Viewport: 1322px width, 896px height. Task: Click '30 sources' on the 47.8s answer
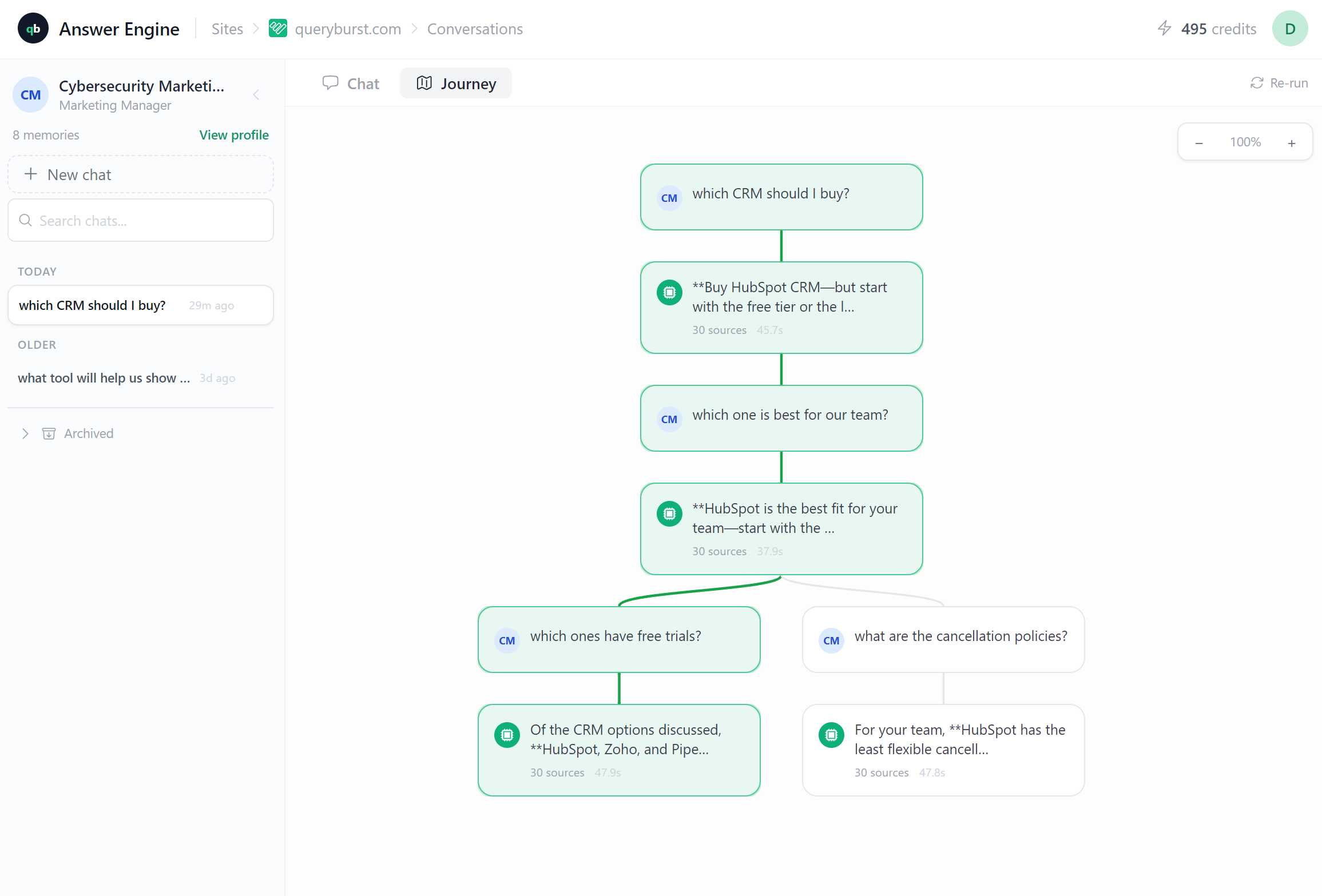coord(882,772)
